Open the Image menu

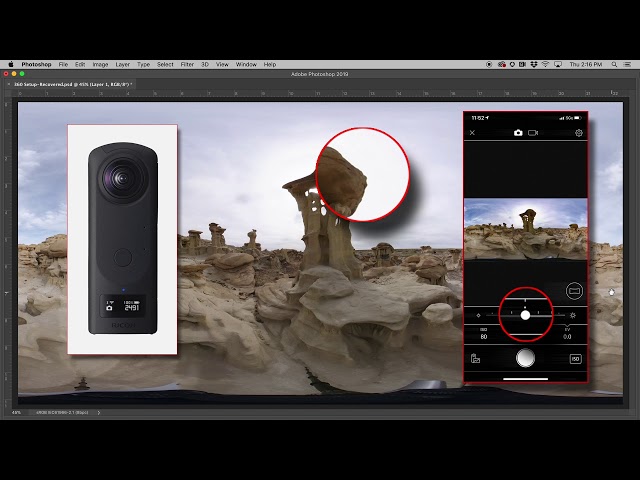[100, 64]
